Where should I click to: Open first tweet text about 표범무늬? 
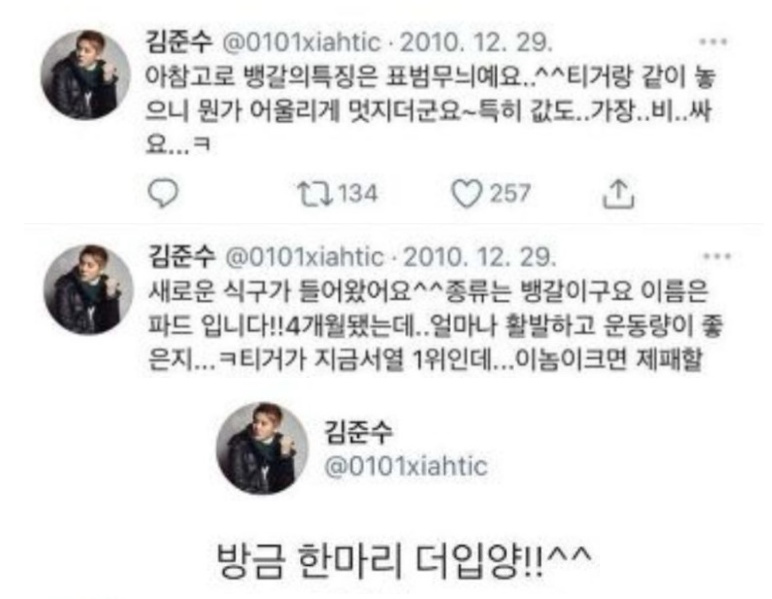[x=430, y=111]
